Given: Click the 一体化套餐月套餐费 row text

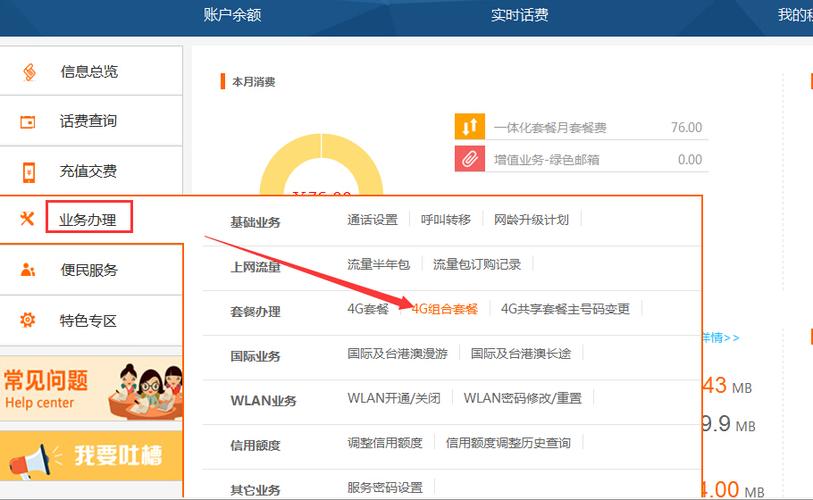Looking at the screenshot, I should [x=550, y=128].
